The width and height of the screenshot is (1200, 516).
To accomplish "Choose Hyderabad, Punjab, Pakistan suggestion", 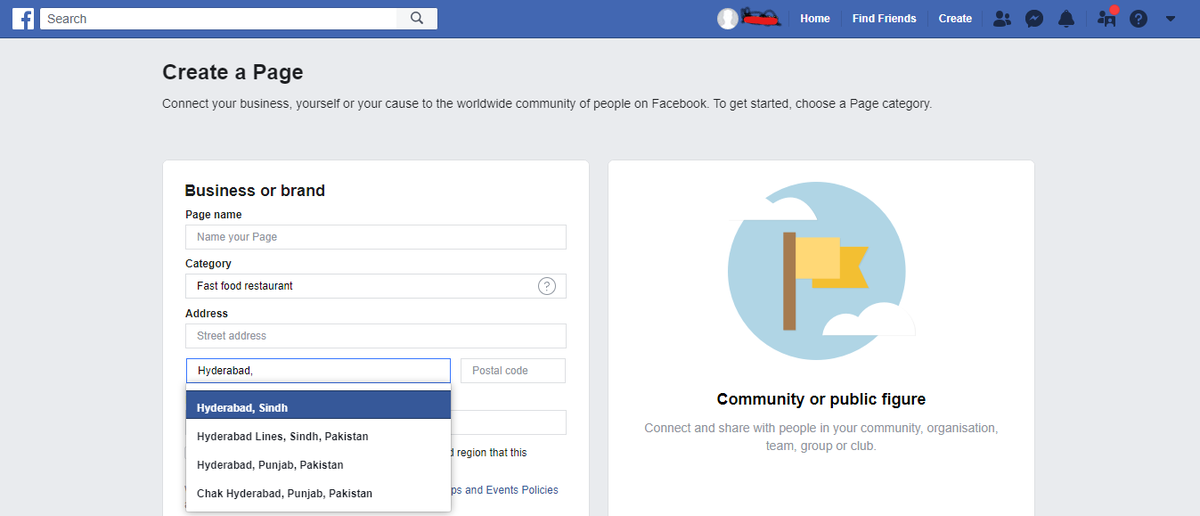I will pos(318,465).
